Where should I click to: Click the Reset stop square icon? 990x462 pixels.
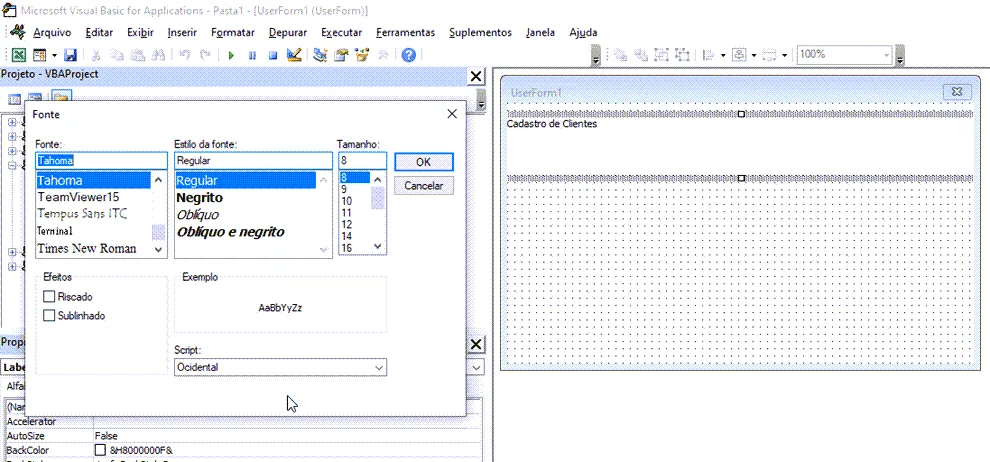[273, 56]
